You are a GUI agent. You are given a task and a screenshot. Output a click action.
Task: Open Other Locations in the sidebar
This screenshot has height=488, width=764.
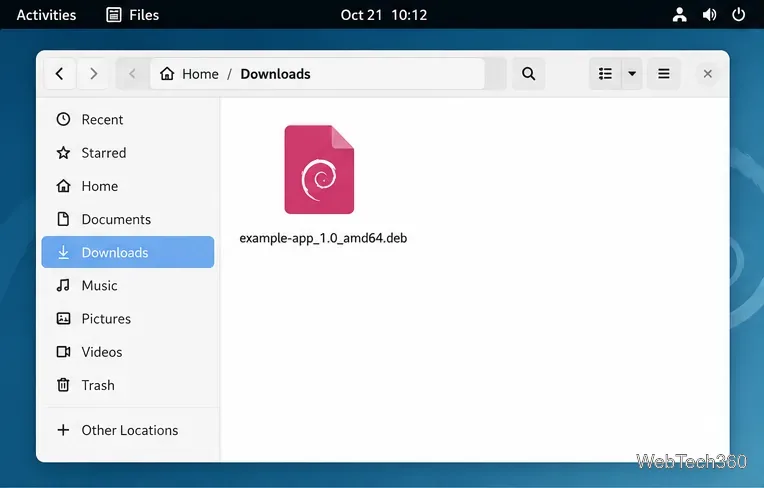[x=128, y=430]
